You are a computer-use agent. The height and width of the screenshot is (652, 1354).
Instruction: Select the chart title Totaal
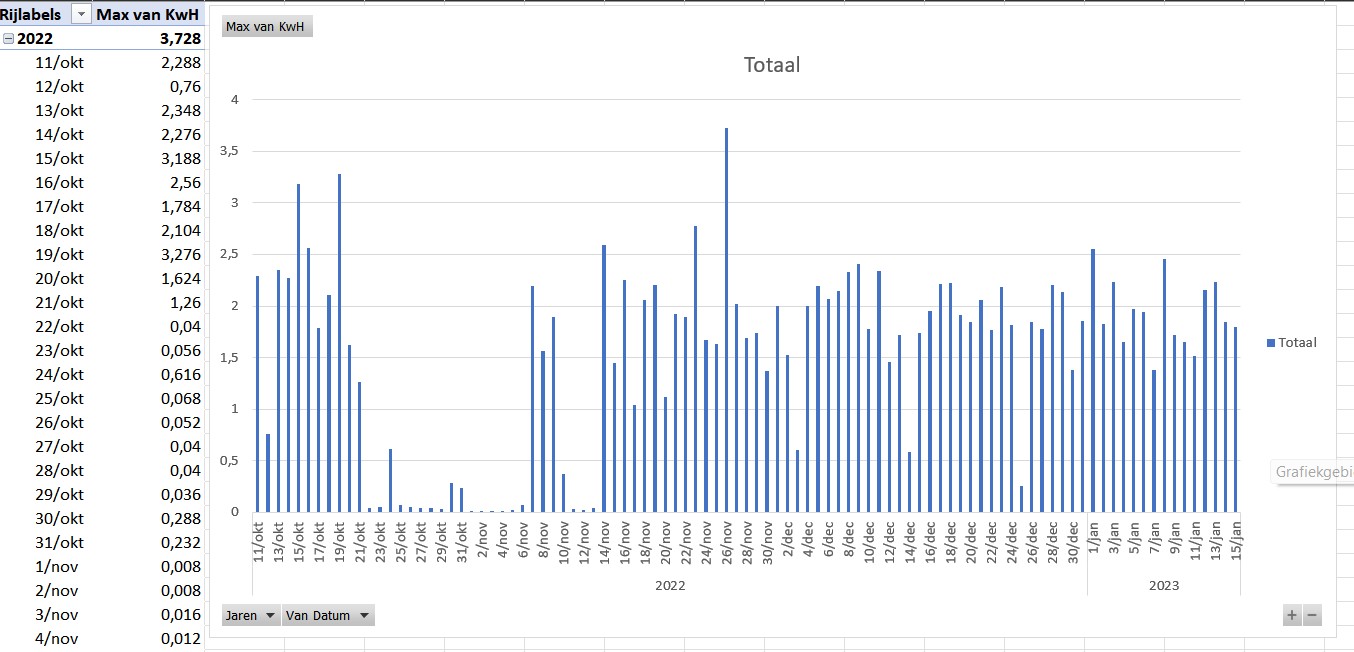point(771,65)
